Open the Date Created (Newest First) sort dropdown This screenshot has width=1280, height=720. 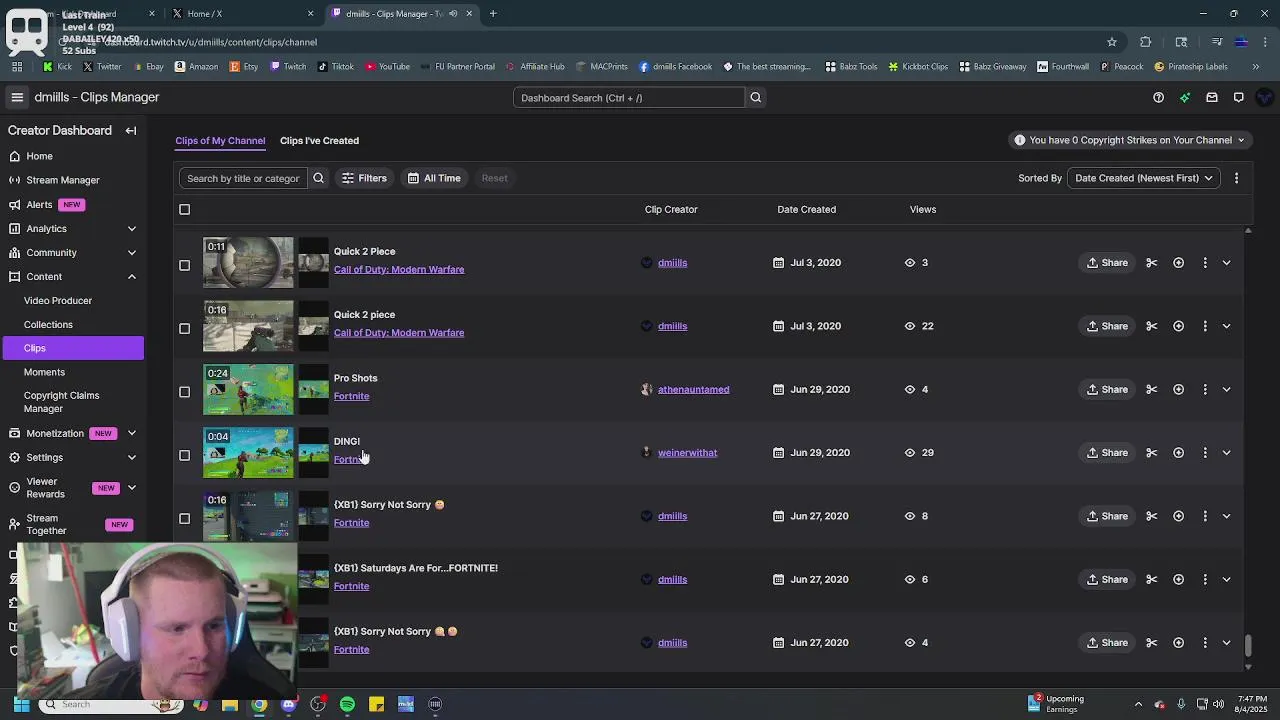tap(1143, 178)
